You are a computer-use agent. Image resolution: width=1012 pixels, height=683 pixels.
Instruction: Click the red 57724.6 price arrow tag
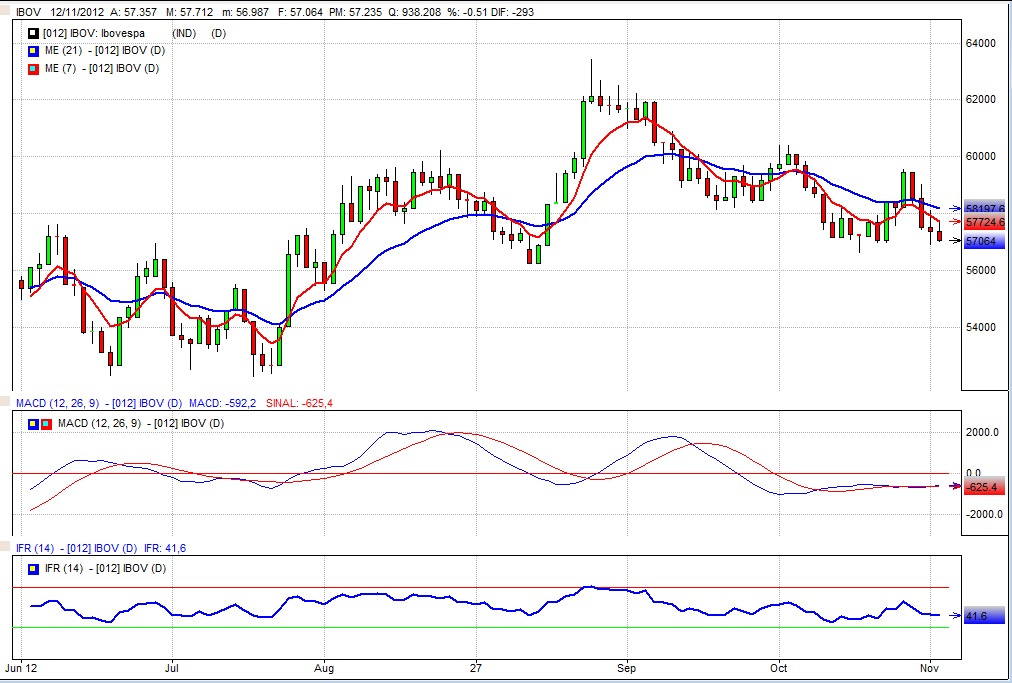point(984,222)
